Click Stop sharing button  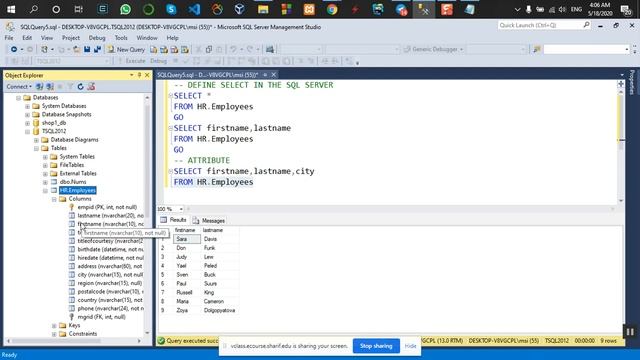click(376, 346)
